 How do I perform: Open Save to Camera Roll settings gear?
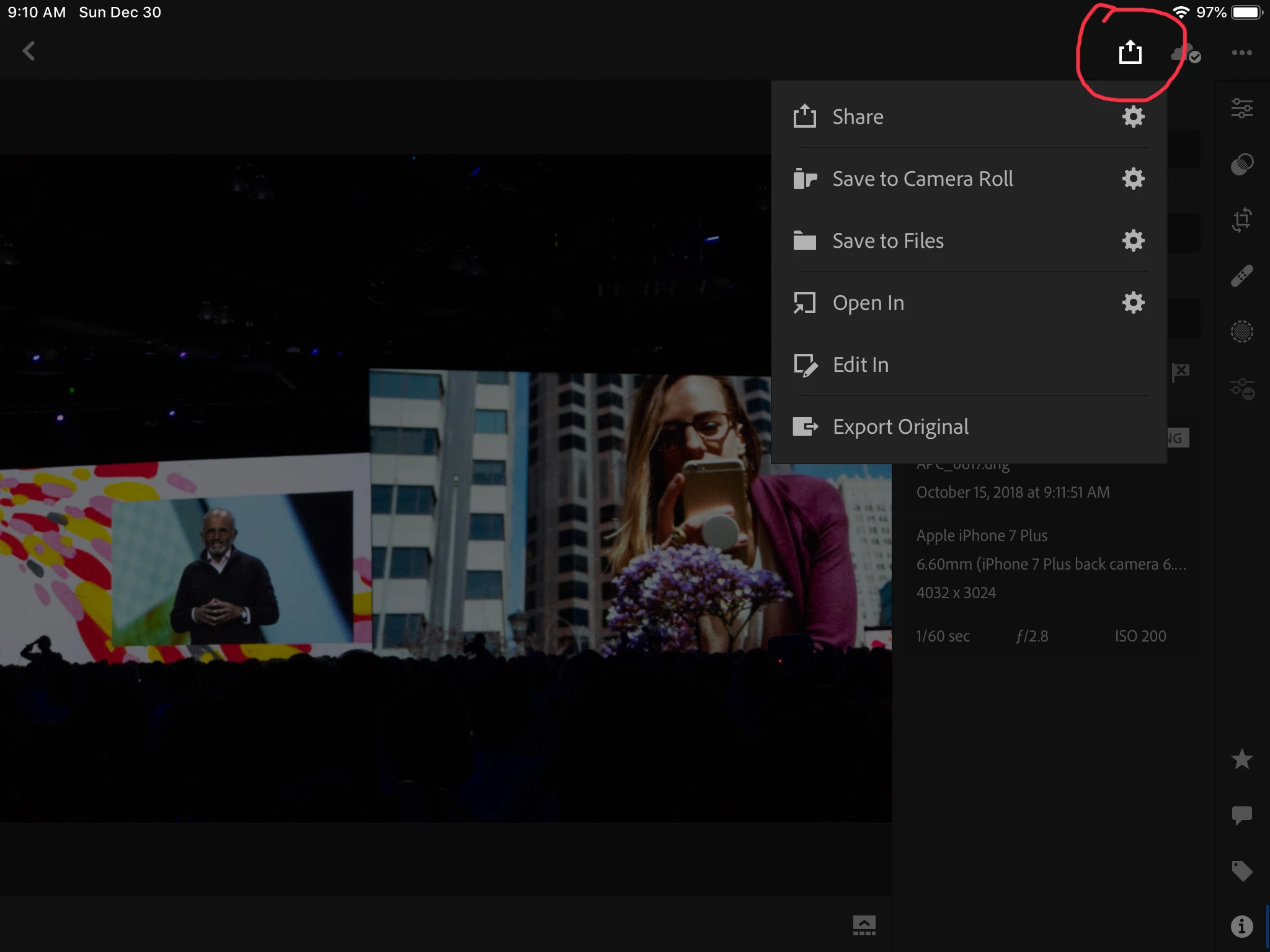point(1133,178)
